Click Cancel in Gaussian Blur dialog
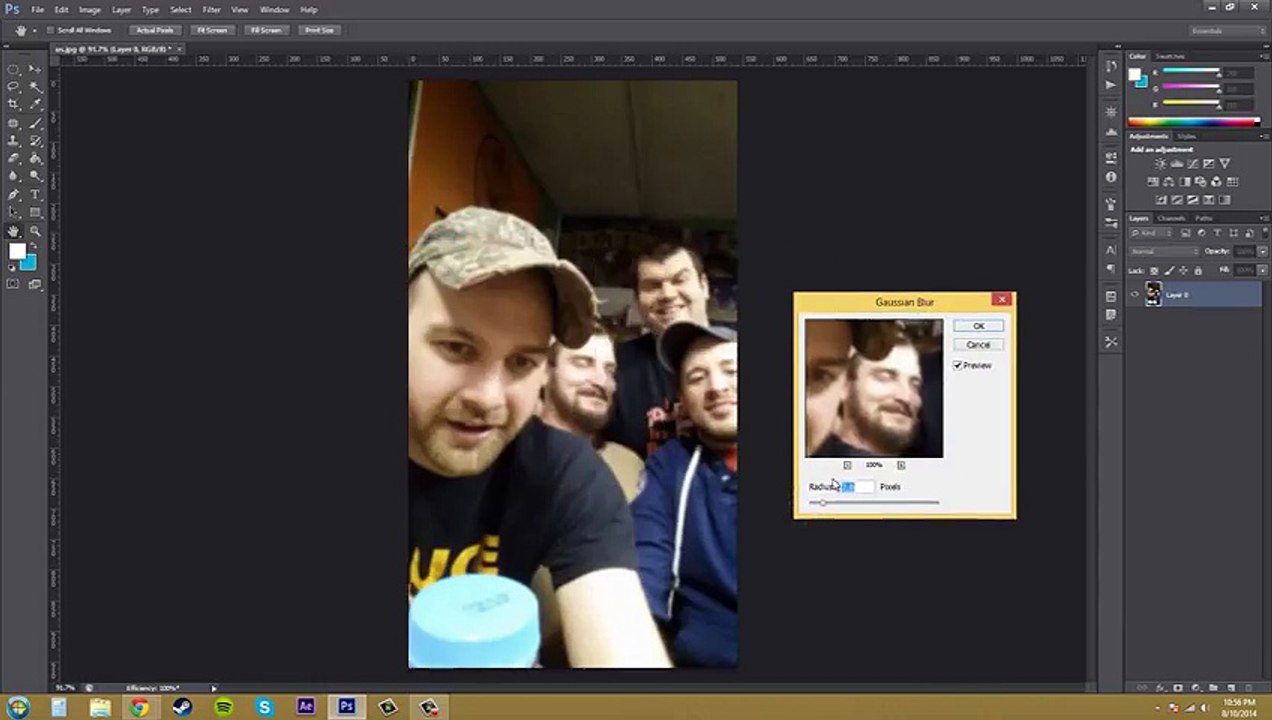The height and width of the screenshot is (720, 1272). click(x=978, y=345)
